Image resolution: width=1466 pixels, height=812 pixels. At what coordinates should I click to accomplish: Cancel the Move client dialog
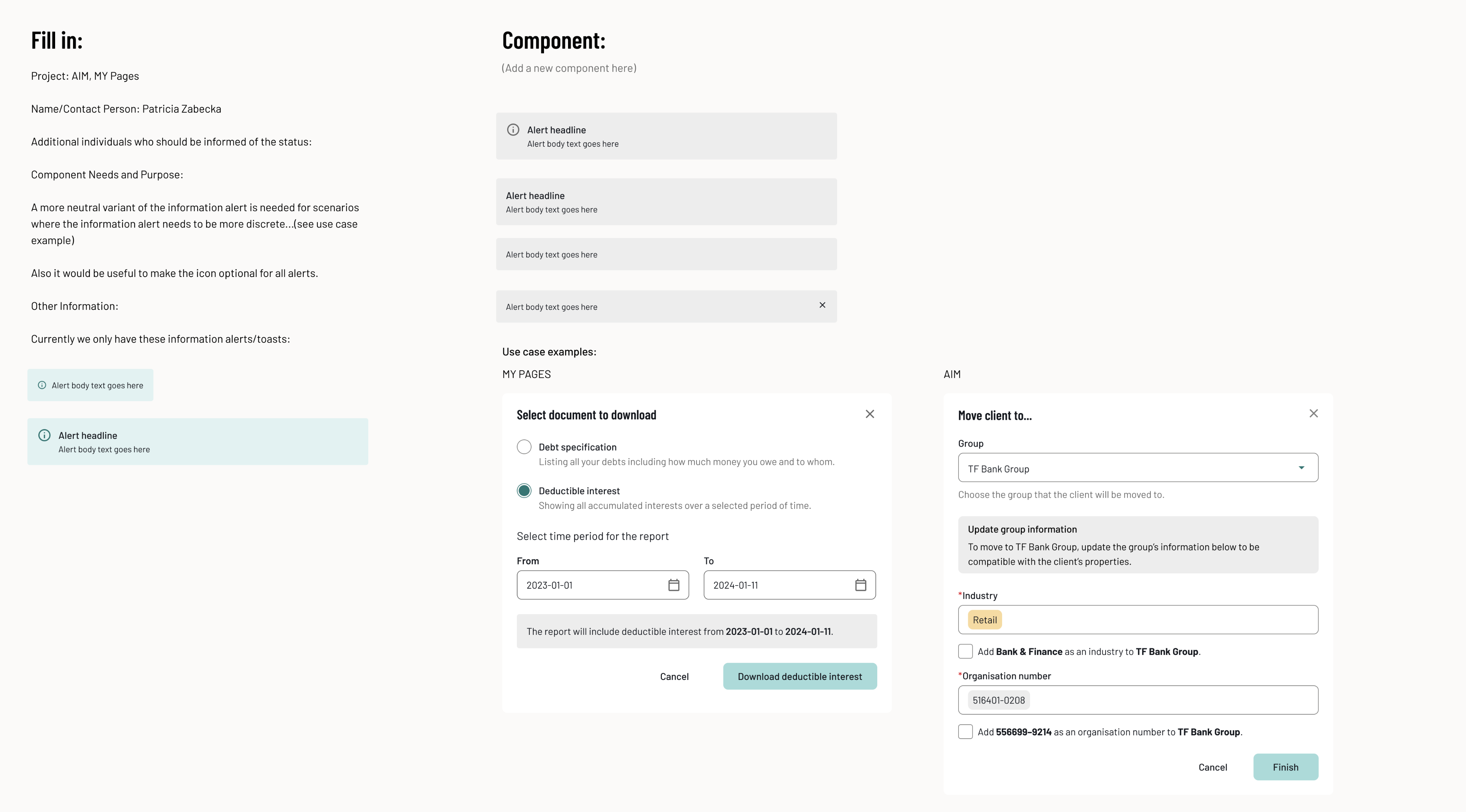coord(1212,767)
